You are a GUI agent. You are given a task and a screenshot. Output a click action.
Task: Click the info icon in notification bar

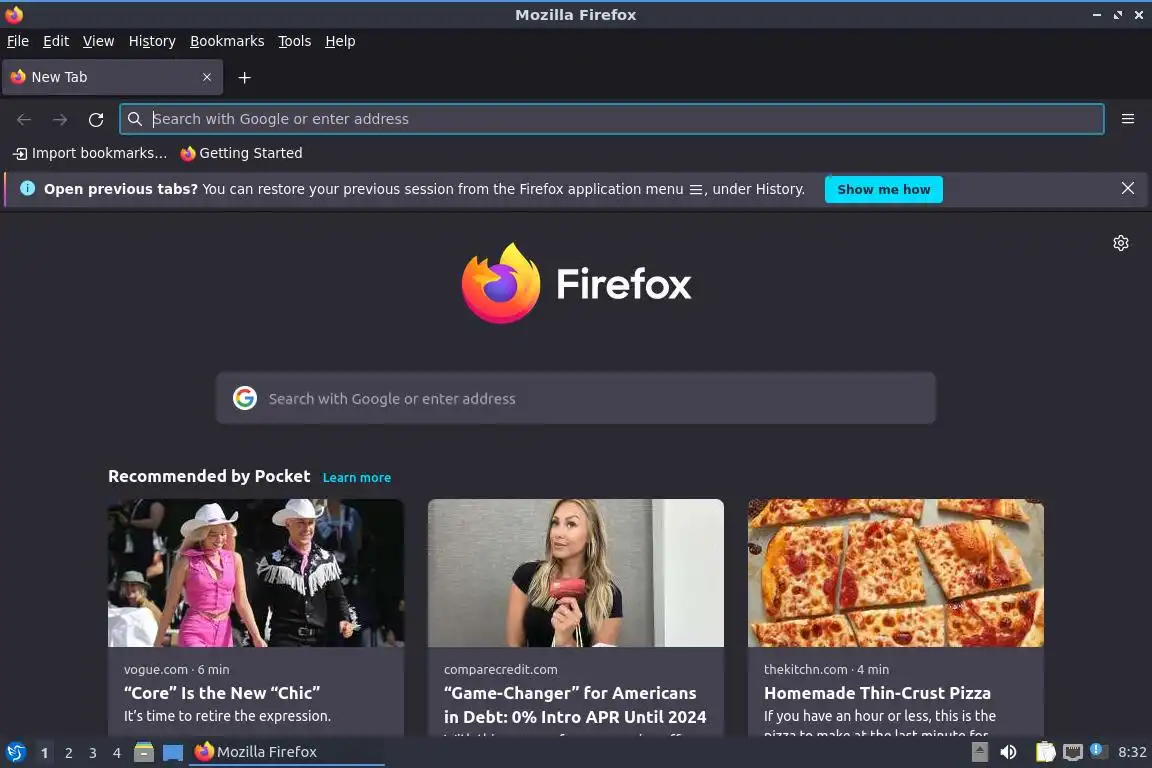click(x=27, y=188)
